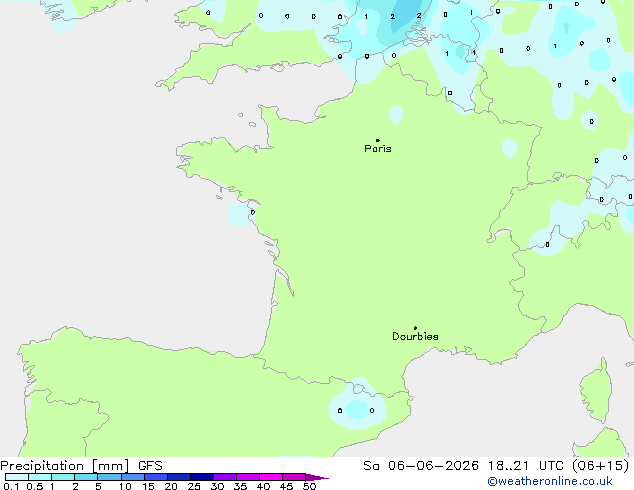Image resolution: width=634 pixels, height=490 pixels.
Task: Click the '0.1' legend scale value
Action: [x=11, y=486]
